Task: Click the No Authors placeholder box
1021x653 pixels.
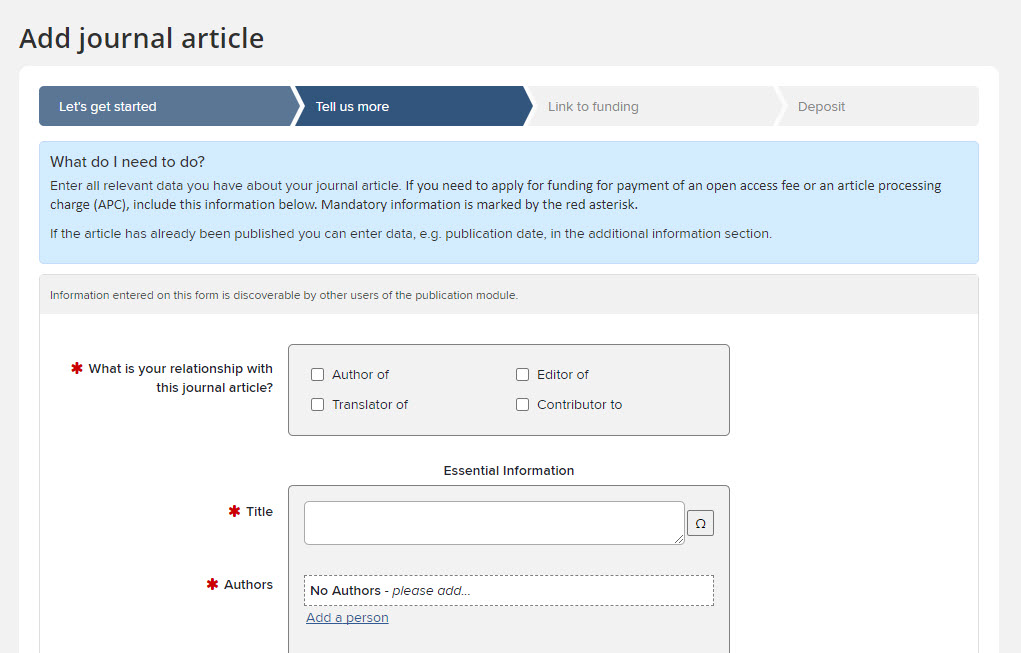Action: 508,590
